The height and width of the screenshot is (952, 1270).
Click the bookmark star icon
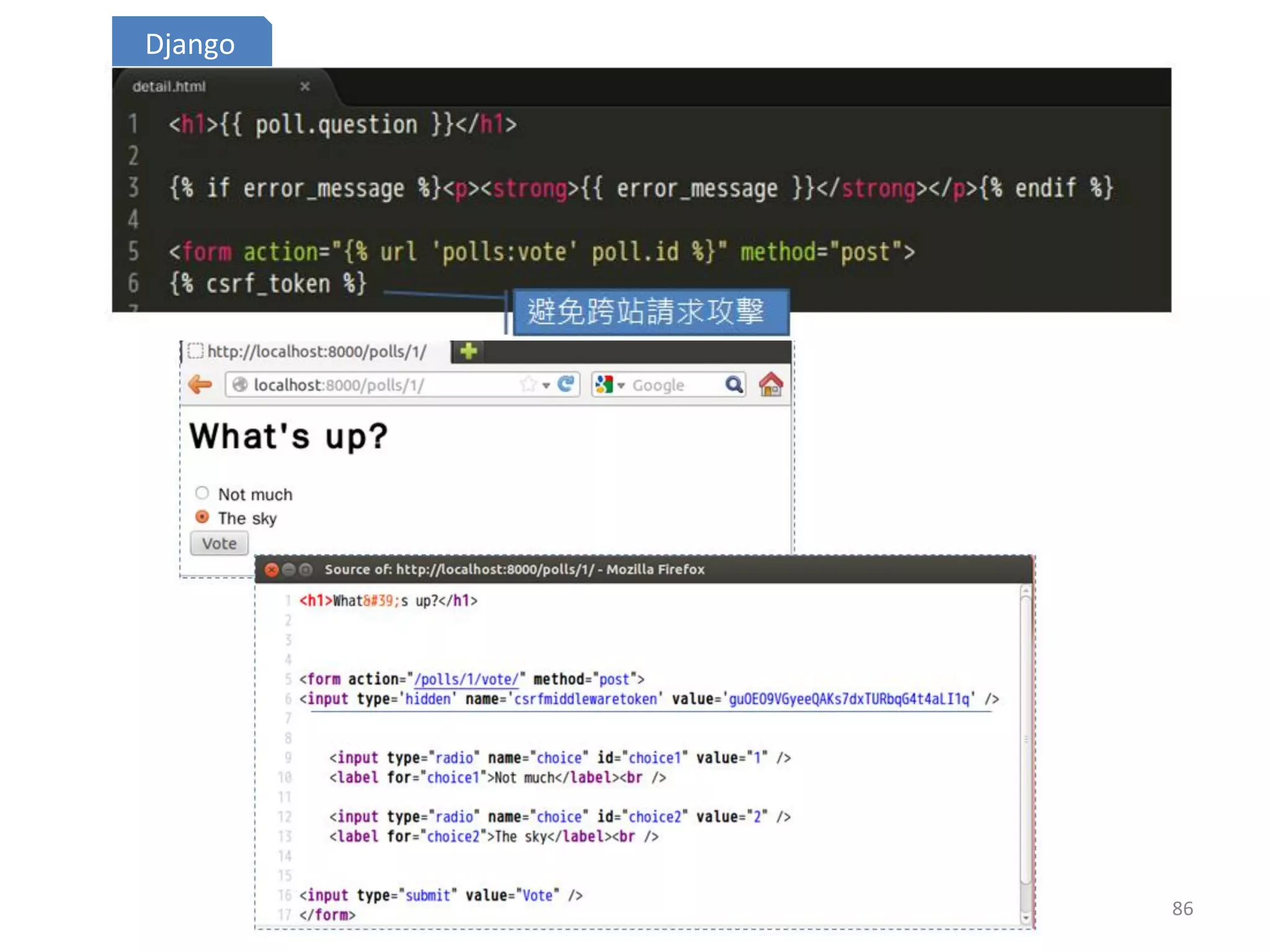click(528, 384)
